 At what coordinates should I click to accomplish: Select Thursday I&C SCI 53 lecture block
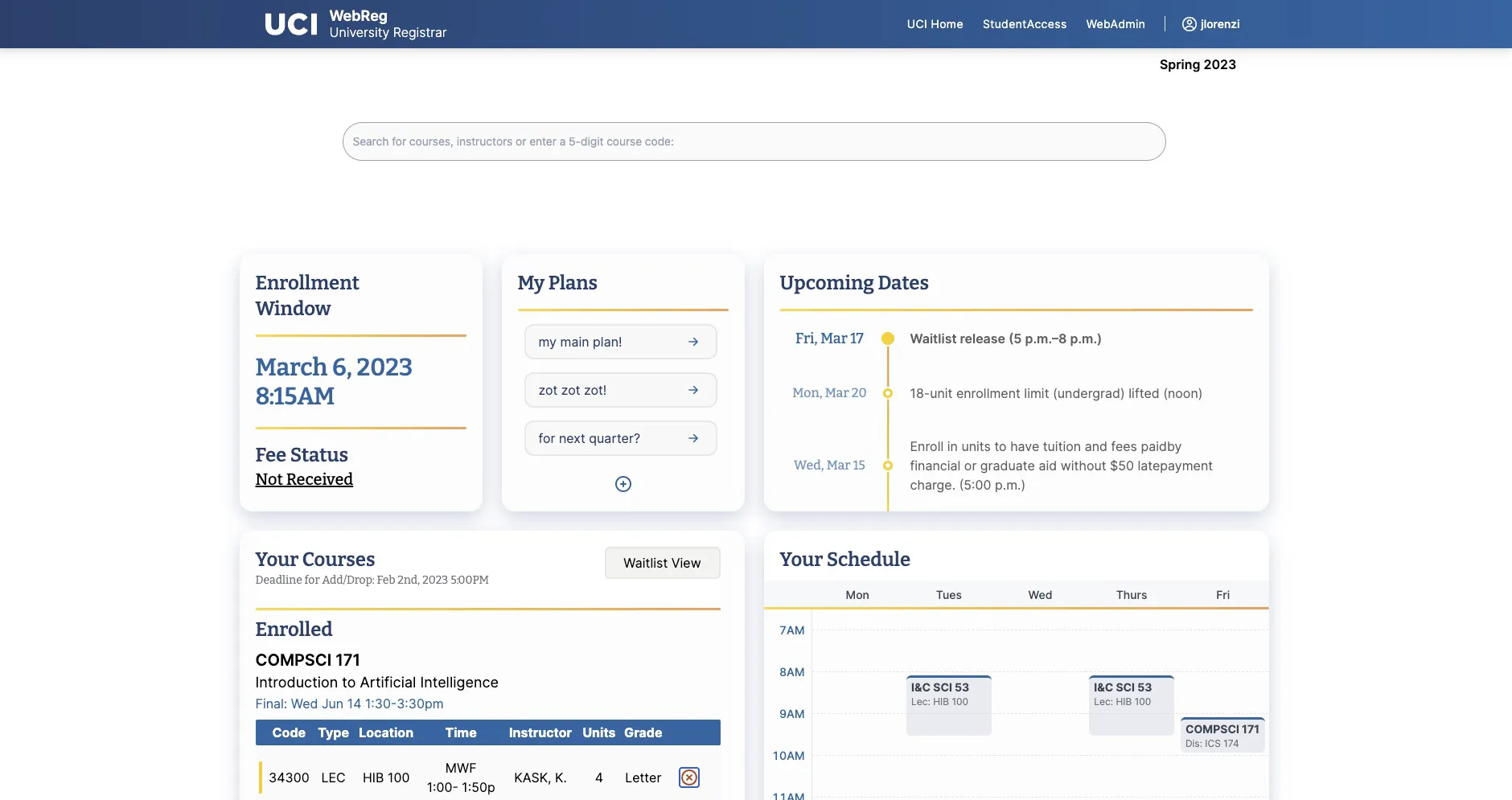tap(1131, 705)
